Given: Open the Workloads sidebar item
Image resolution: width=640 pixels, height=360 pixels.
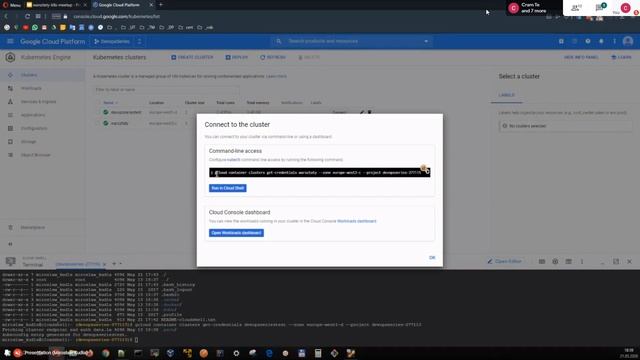Looking at the screenshot, I should [x=31, y=88].
